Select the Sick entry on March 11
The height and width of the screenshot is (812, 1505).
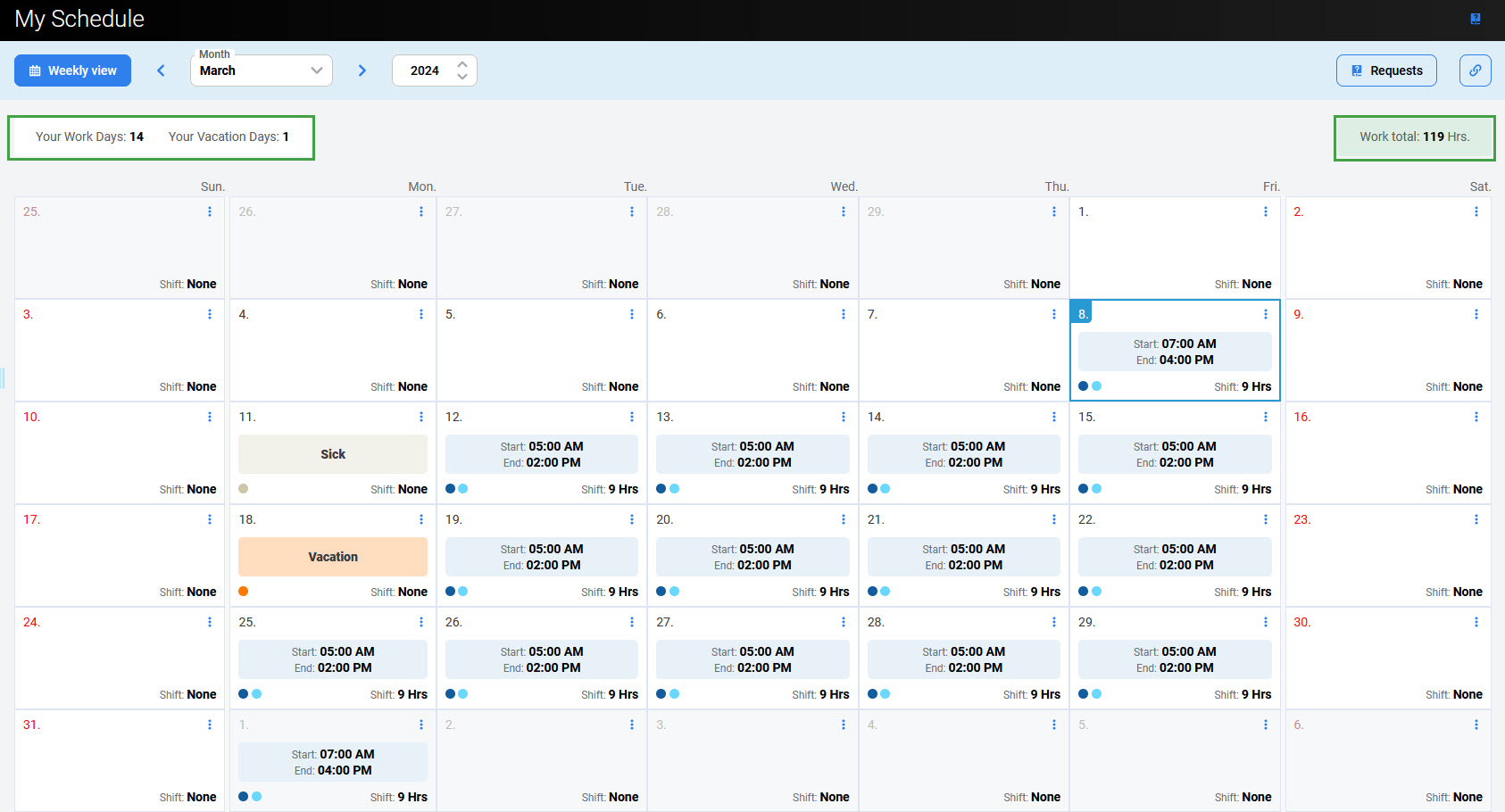pyautogui.click(x=332, y=454)
